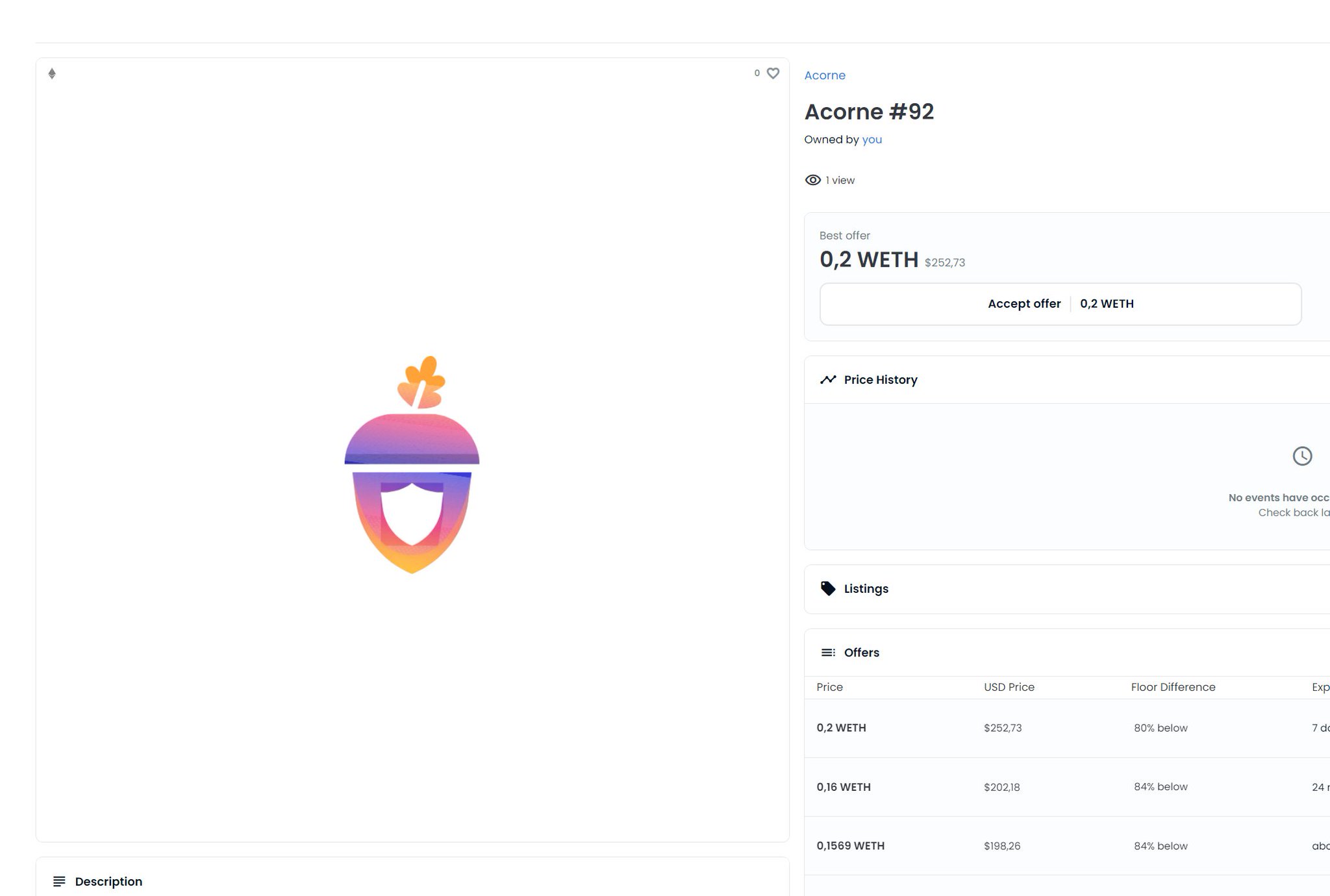Select the 0,16 WETH offer row
Viewport: 1330px width, 896px height.
point(1065,787)
